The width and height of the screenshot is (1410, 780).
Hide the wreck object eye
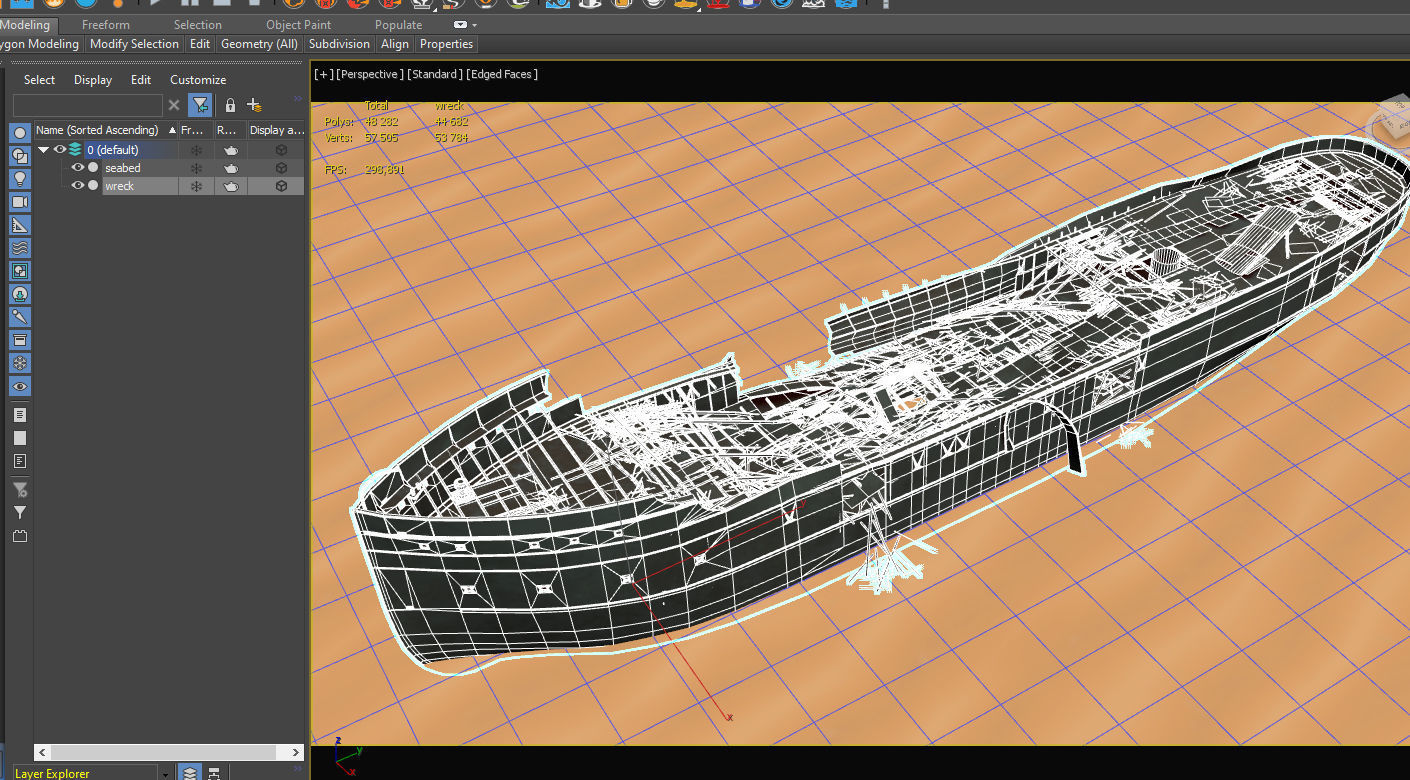(77, 186)
